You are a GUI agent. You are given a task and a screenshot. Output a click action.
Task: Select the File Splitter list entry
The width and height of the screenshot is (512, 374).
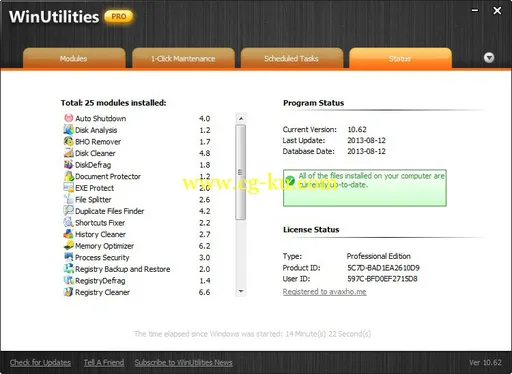click(x=137, y=200)
